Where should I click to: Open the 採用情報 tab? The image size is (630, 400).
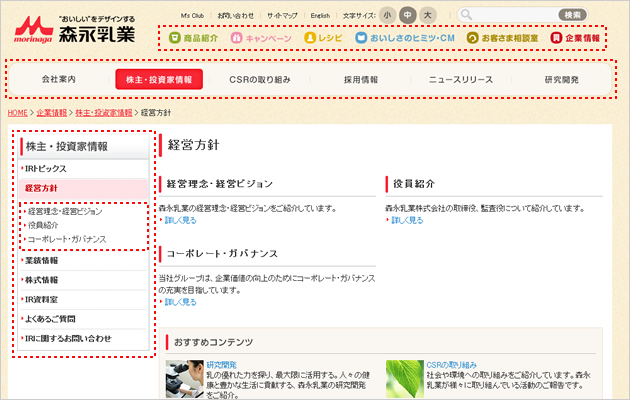(361, 80)
